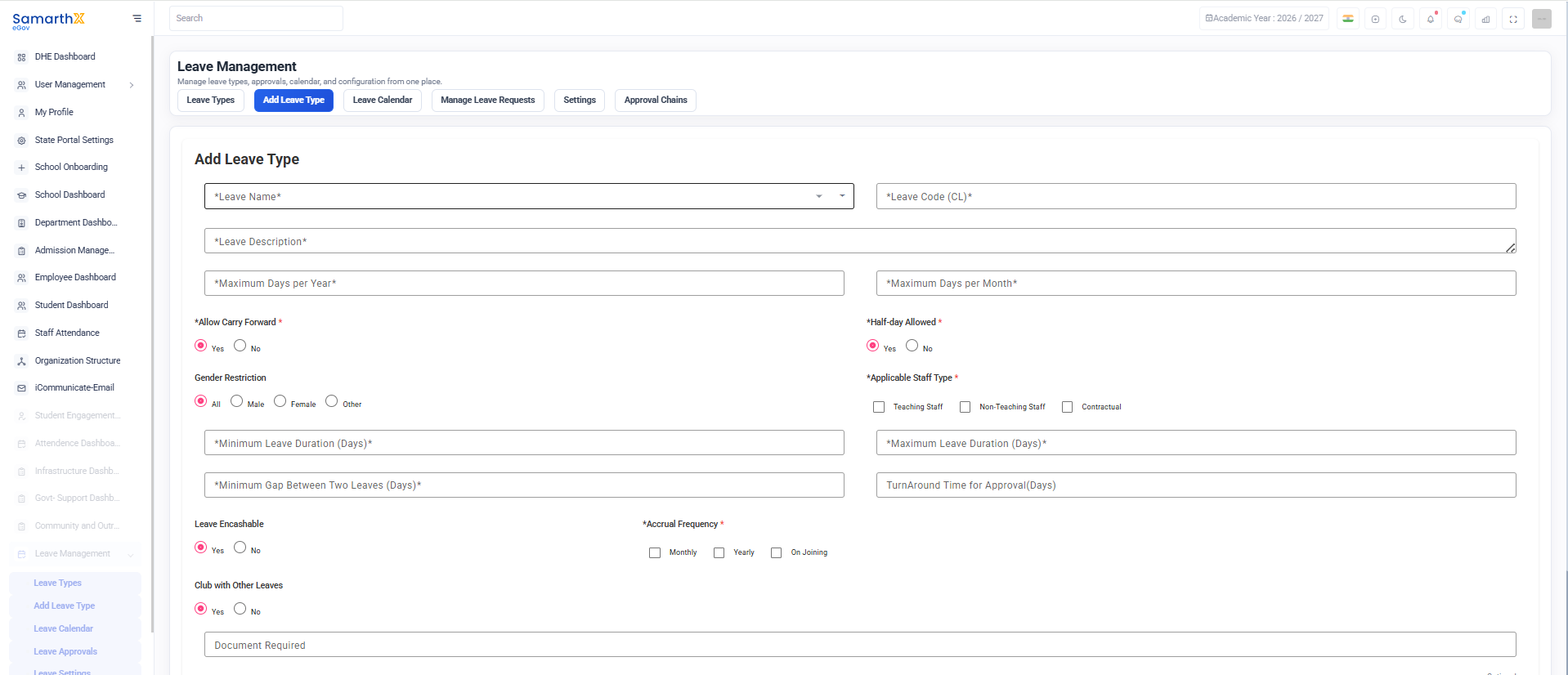Click Employee Dashboard sidebar icon
The image size is (1568, 675).
click(x=22, y=278)
